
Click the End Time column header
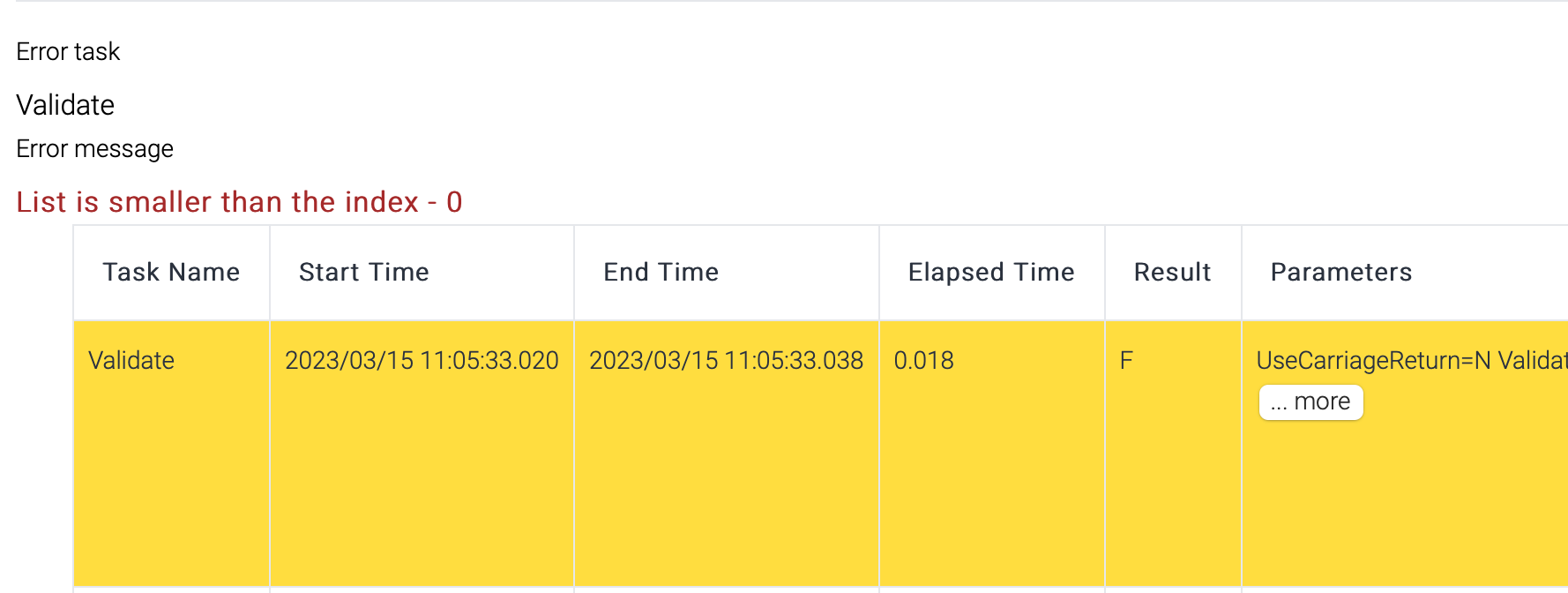(661, 272)
